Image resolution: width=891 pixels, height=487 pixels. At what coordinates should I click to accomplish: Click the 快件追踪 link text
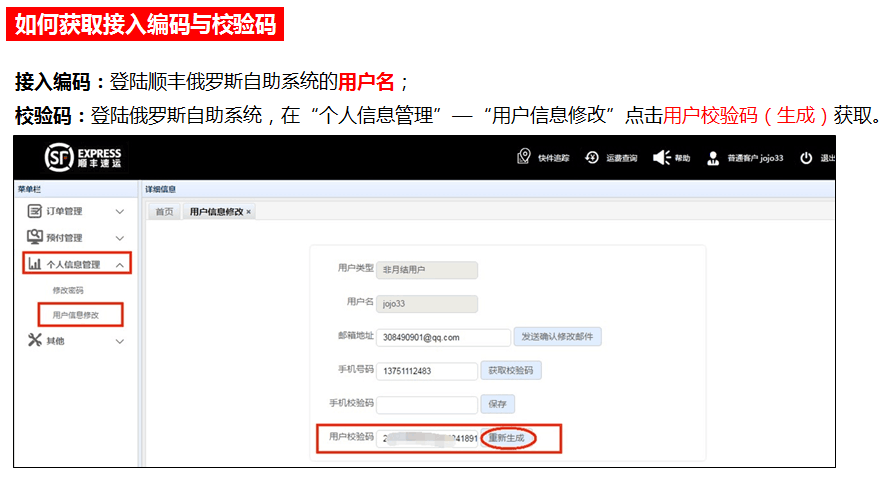point(553,158)
